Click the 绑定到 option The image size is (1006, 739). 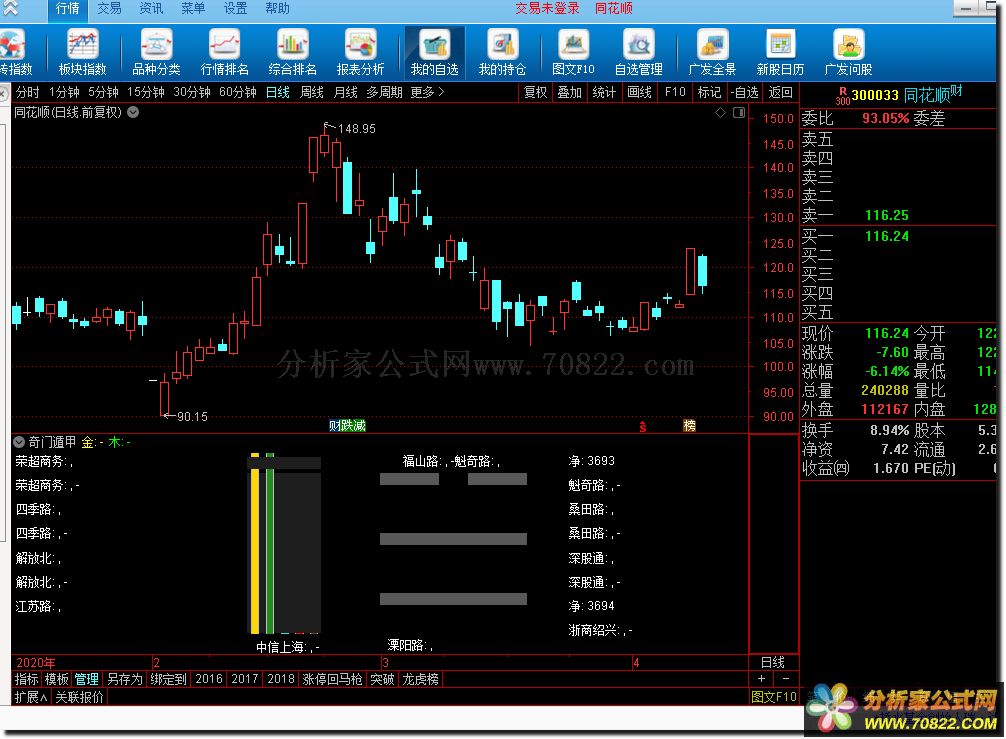click(x=168, y=679)
